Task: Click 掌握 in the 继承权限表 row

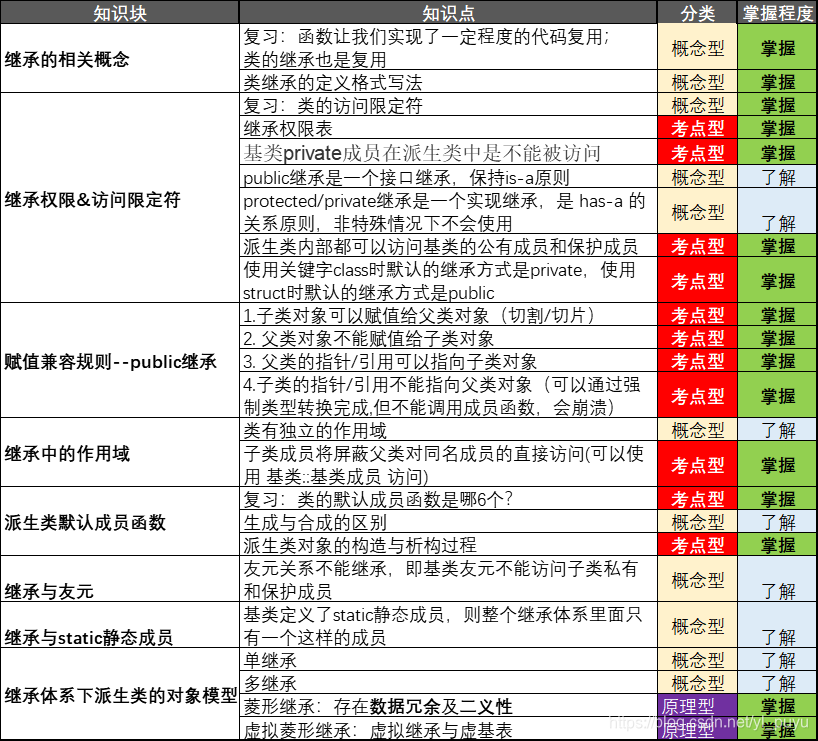Action: click(777, 127)
